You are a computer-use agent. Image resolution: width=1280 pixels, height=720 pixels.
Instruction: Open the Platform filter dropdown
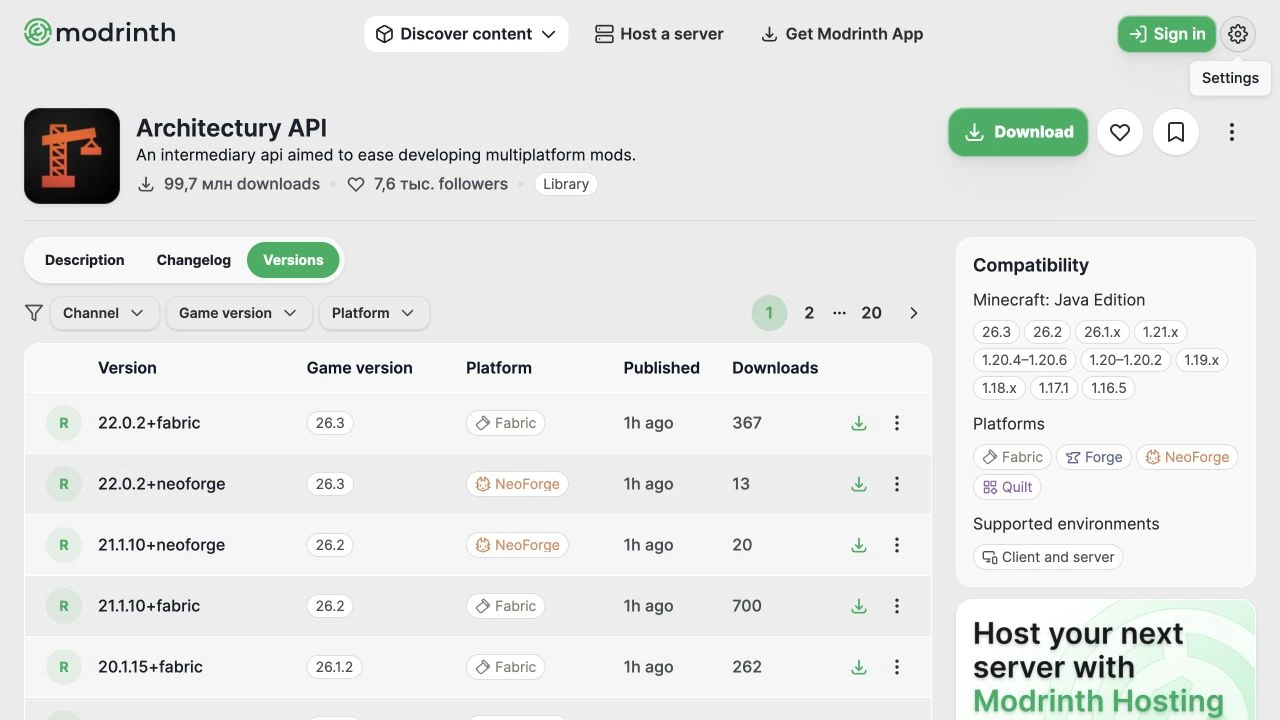click(374, 313)
